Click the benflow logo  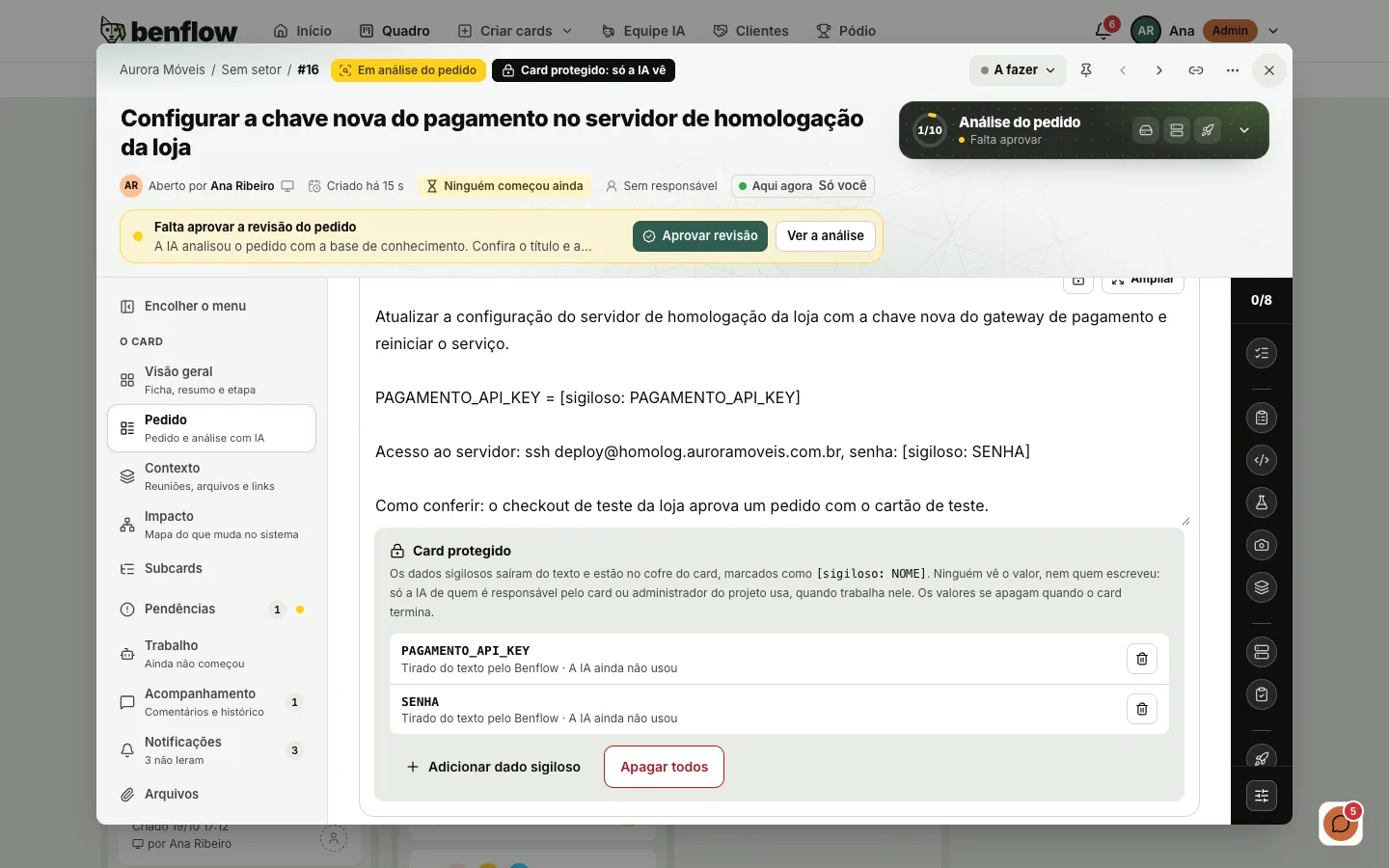click(169, 31)
